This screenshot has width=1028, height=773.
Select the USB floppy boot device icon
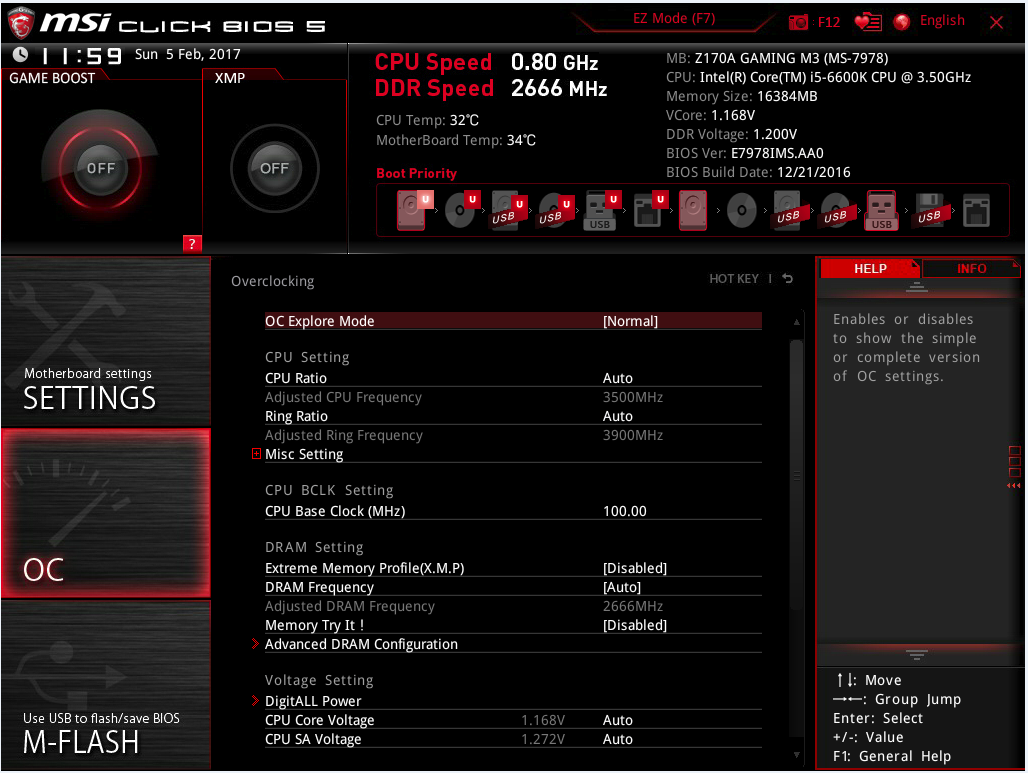(x=930, y=210)
